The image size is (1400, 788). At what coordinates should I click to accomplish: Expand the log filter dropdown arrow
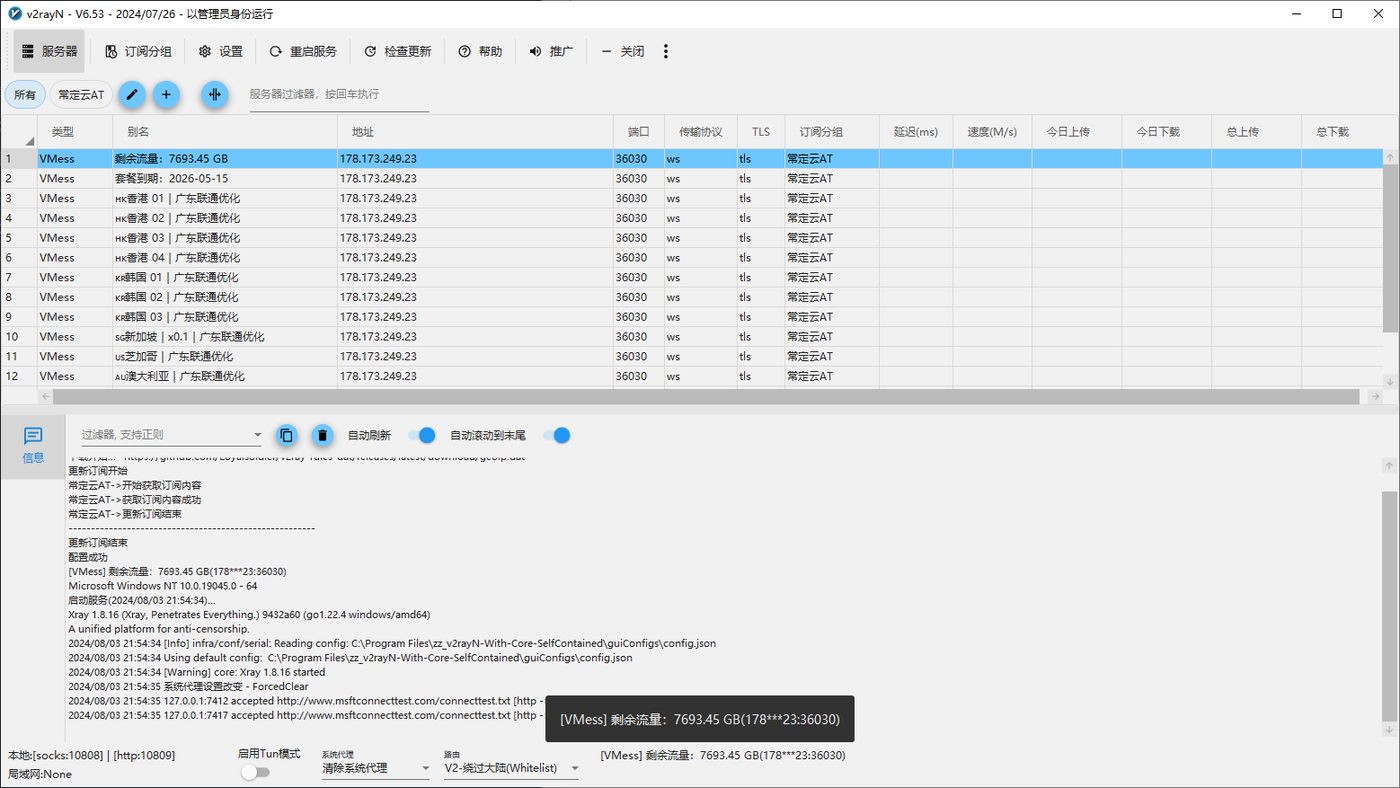(257, 436)
